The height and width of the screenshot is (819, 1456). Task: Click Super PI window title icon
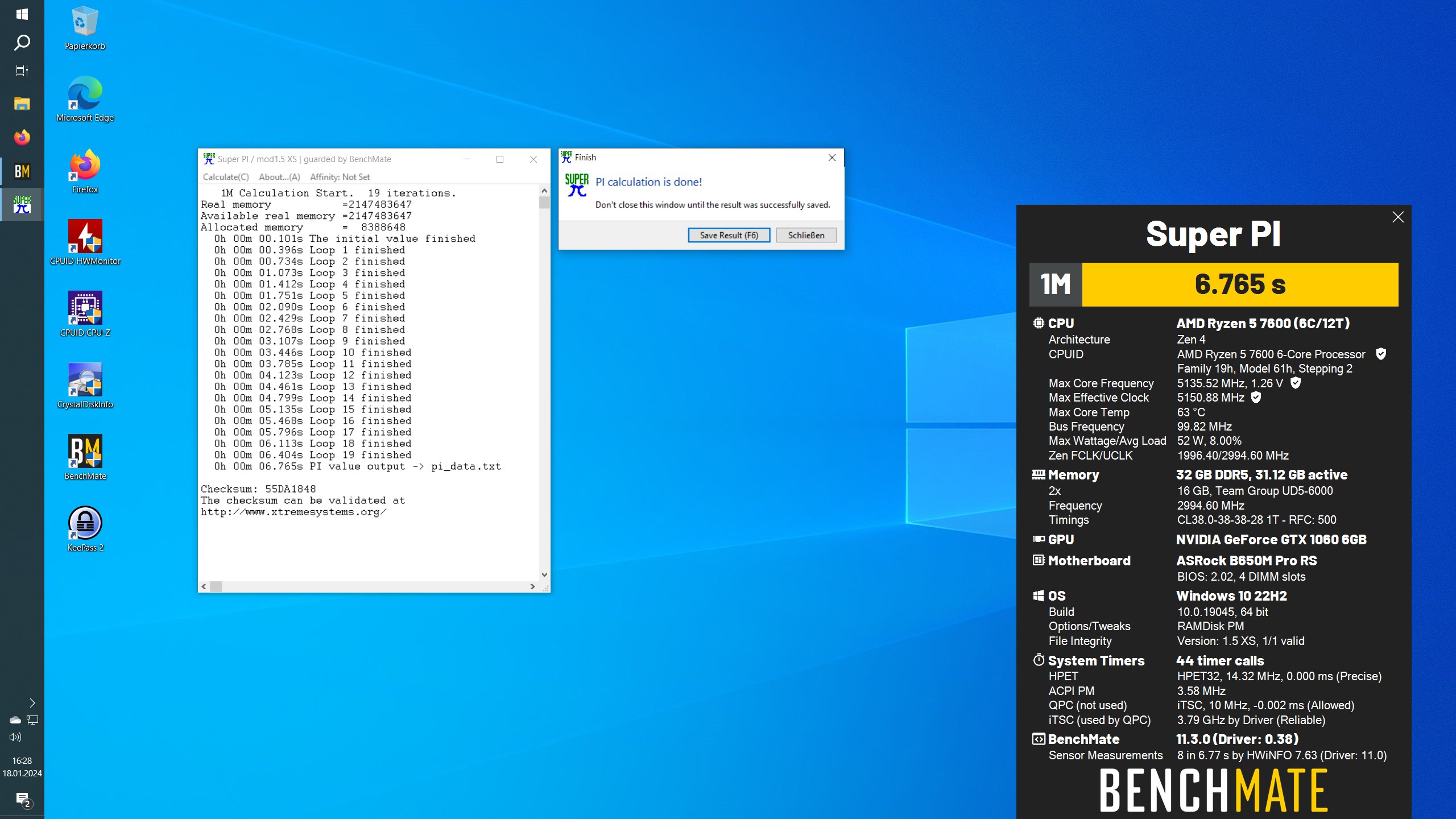[209, 159]
